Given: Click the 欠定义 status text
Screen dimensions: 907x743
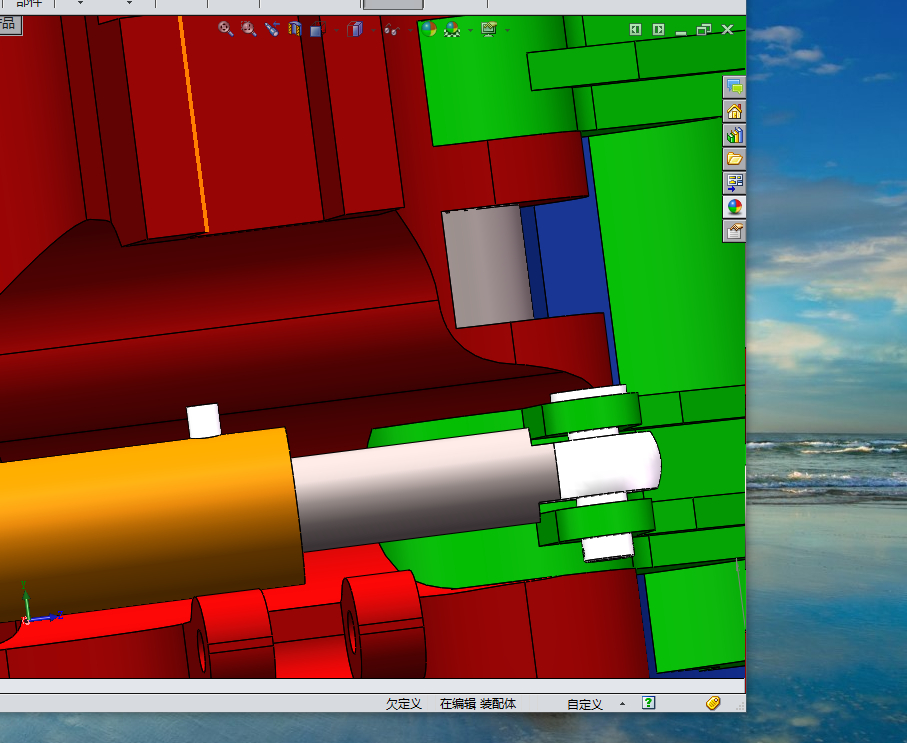Looking at the screenshot, I should (x=404, y=704).
